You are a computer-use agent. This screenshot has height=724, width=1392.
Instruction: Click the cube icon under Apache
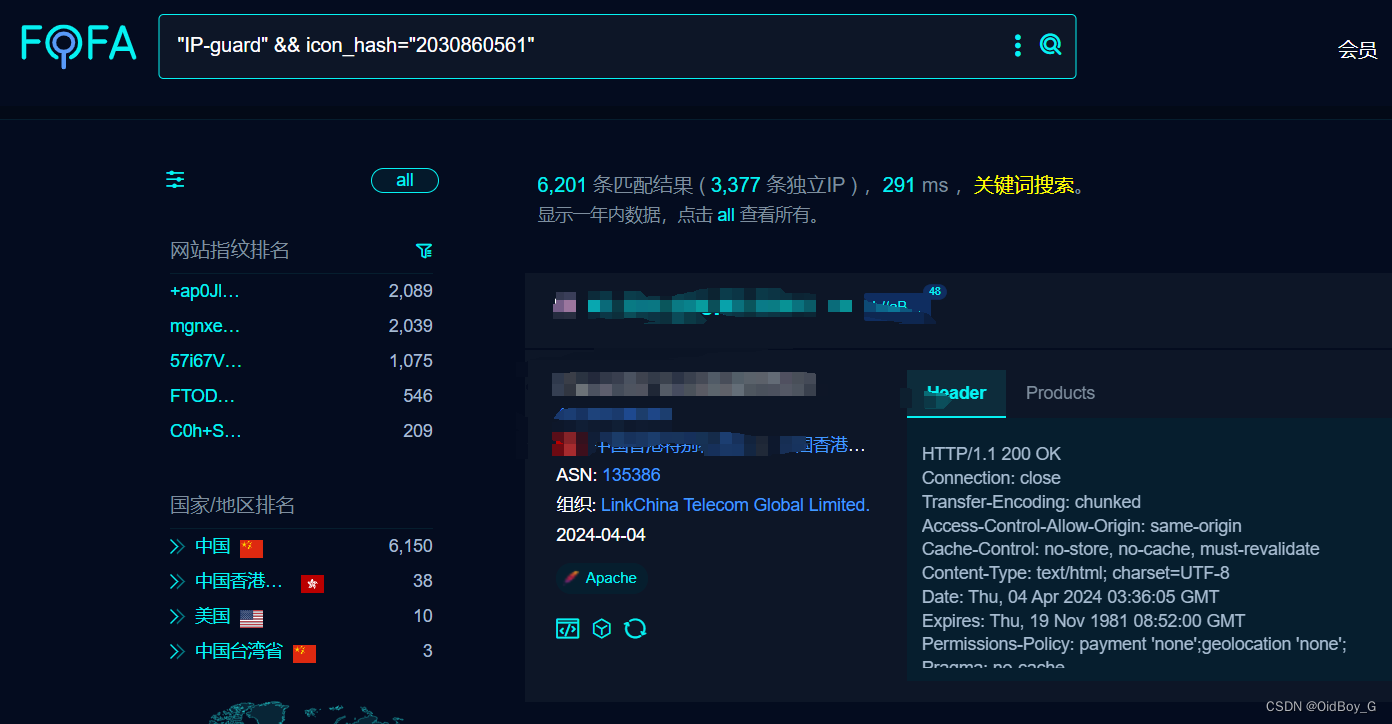click(x=601, y=628)
